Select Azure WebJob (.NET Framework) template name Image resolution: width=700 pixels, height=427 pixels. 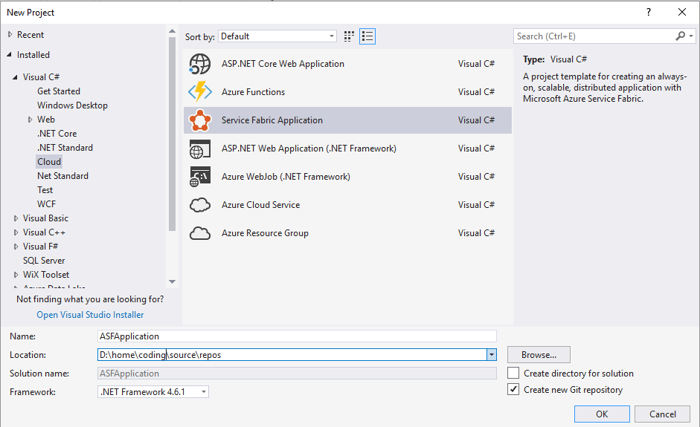(x=286, y=177)
